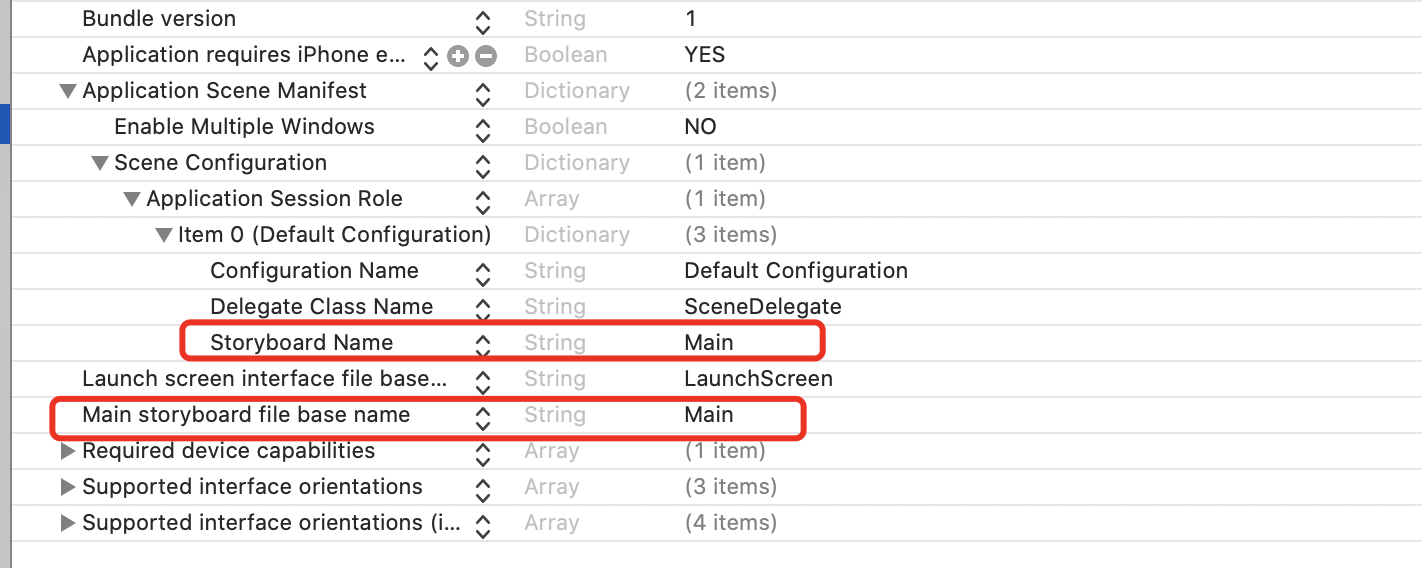
Task: Collapse the Scene Configuration dictionary
Action: (100, 163)
